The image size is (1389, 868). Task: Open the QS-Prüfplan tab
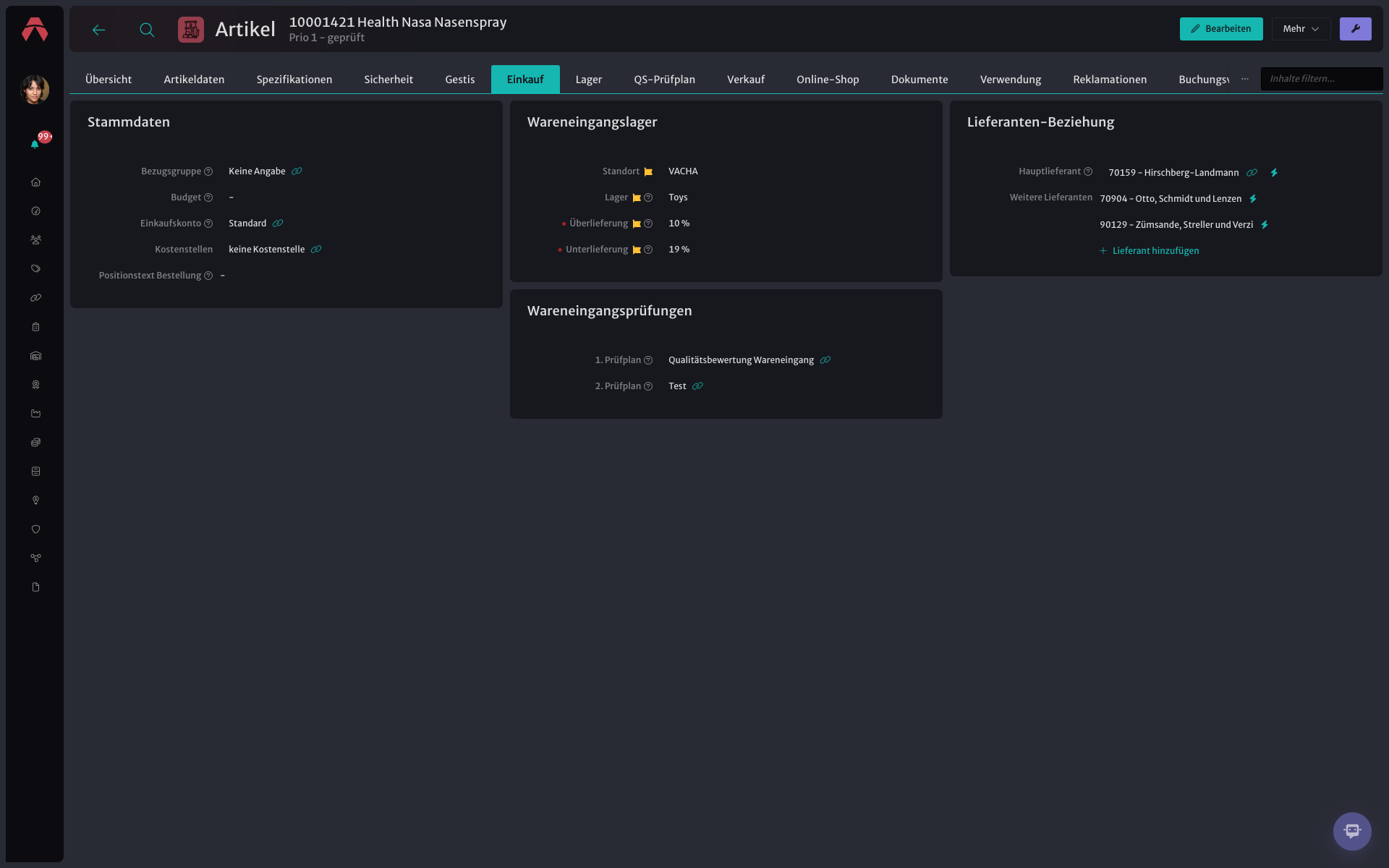point(664,80)
